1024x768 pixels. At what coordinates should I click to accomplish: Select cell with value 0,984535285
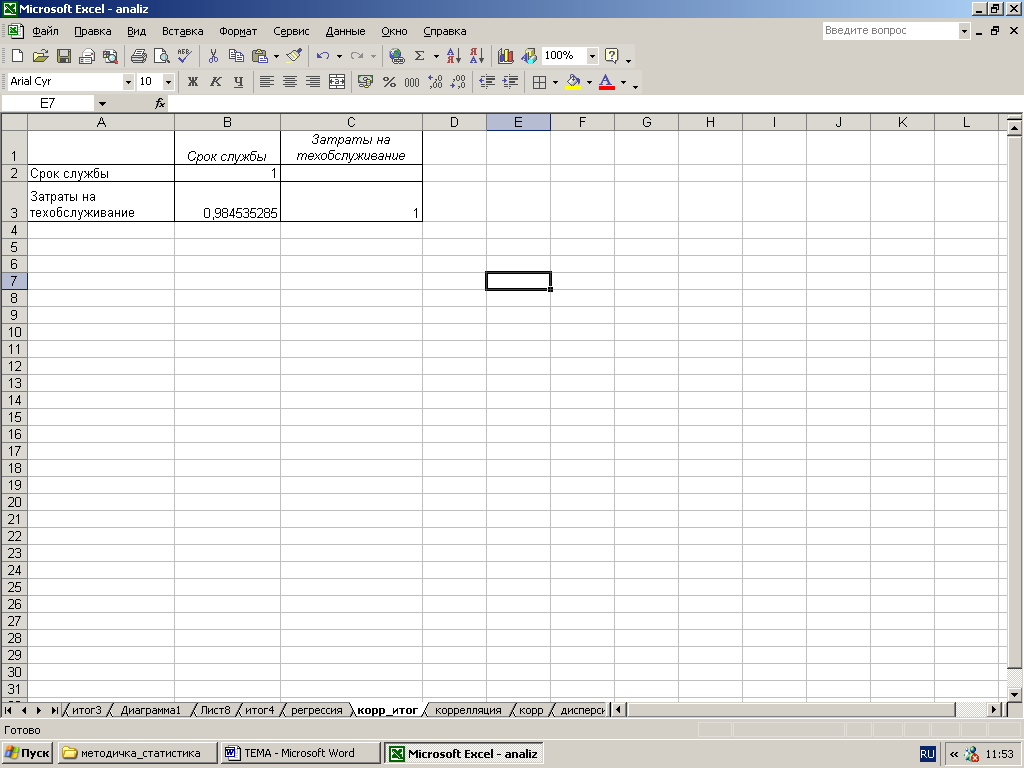(x=227, y=201)
